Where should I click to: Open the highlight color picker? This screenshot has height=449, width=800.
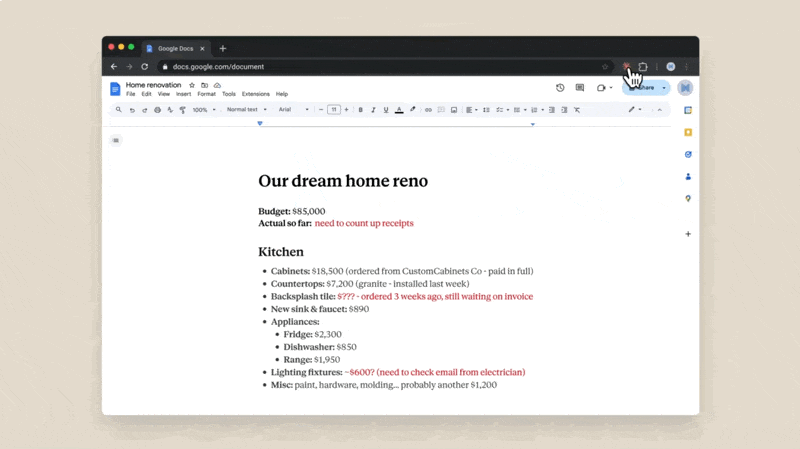tap(412, 110)
